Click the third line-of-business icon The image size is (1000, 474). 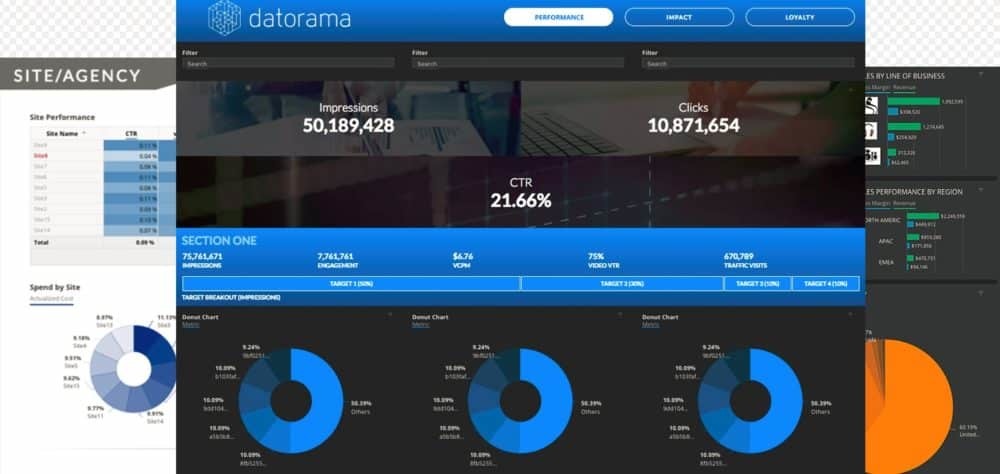(x=871, y=155)
